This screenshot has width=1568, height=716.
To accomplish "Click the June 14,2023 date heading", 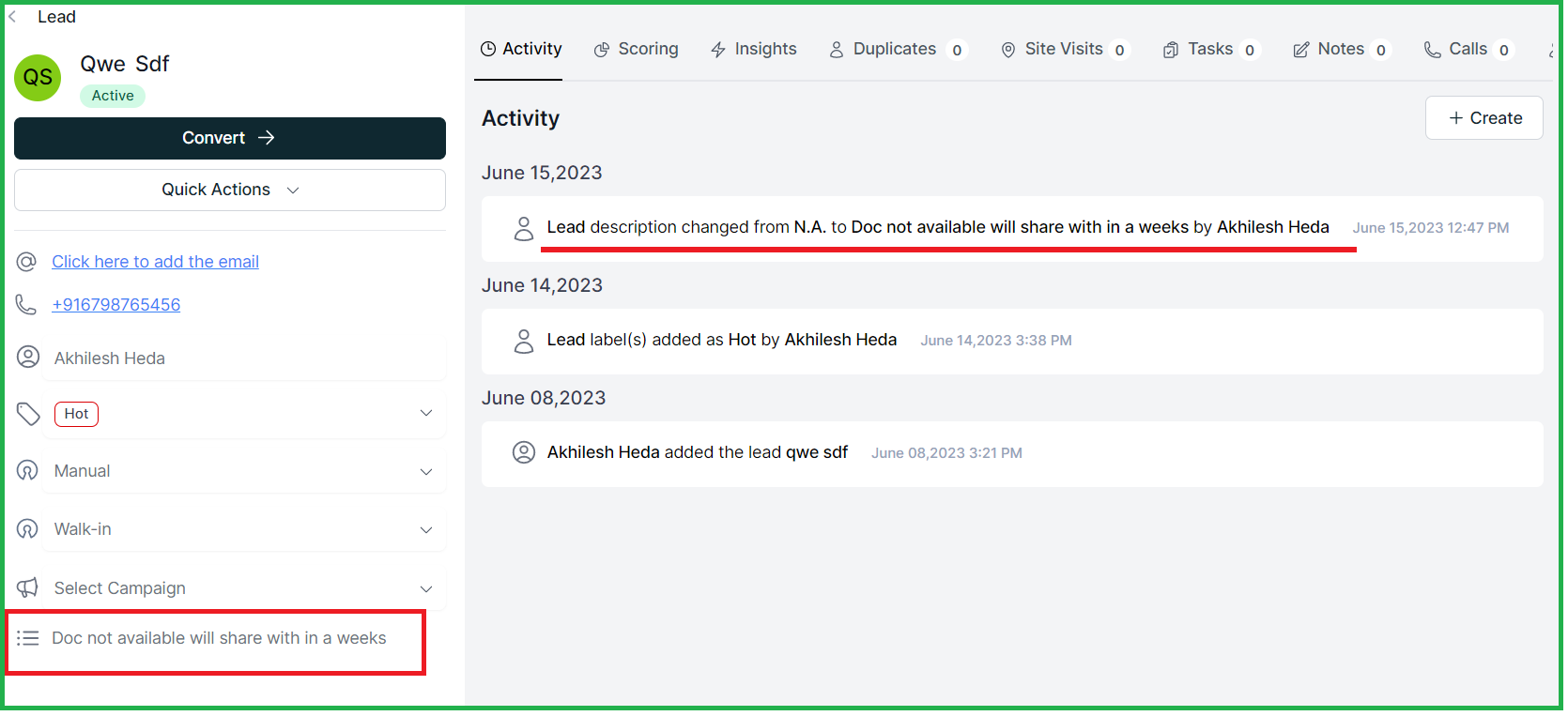I will [542, 285].
